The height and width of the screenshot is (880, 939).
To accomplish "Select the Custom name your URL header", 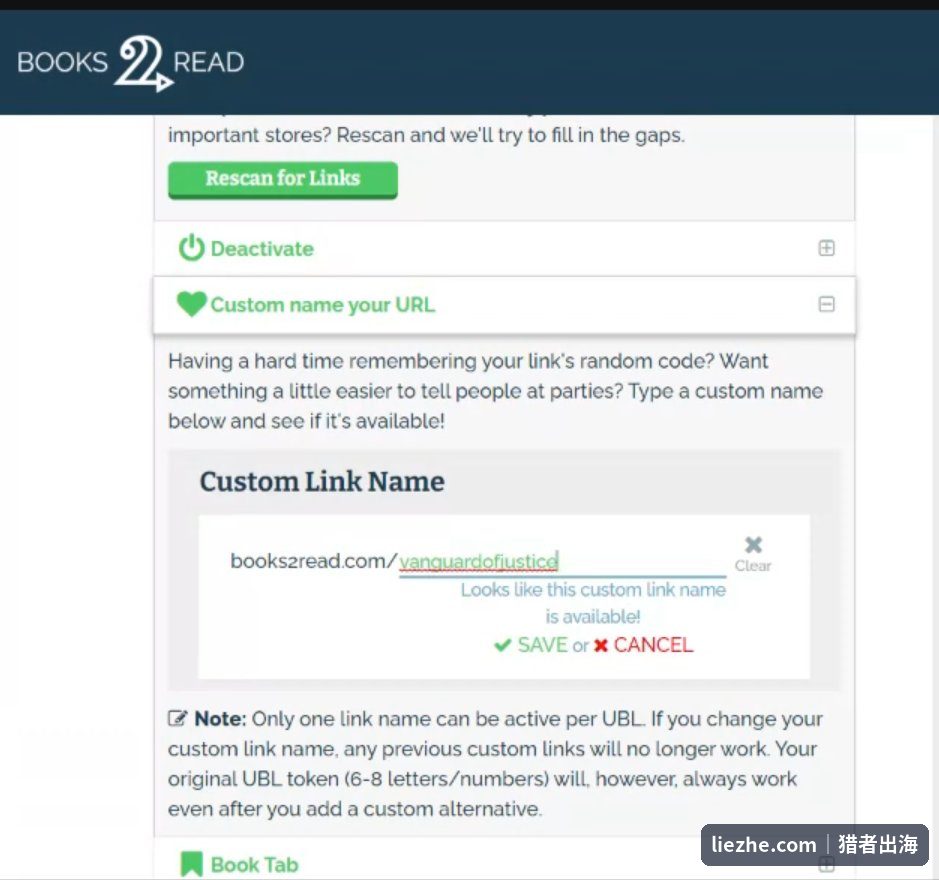I will coord(504,305).
